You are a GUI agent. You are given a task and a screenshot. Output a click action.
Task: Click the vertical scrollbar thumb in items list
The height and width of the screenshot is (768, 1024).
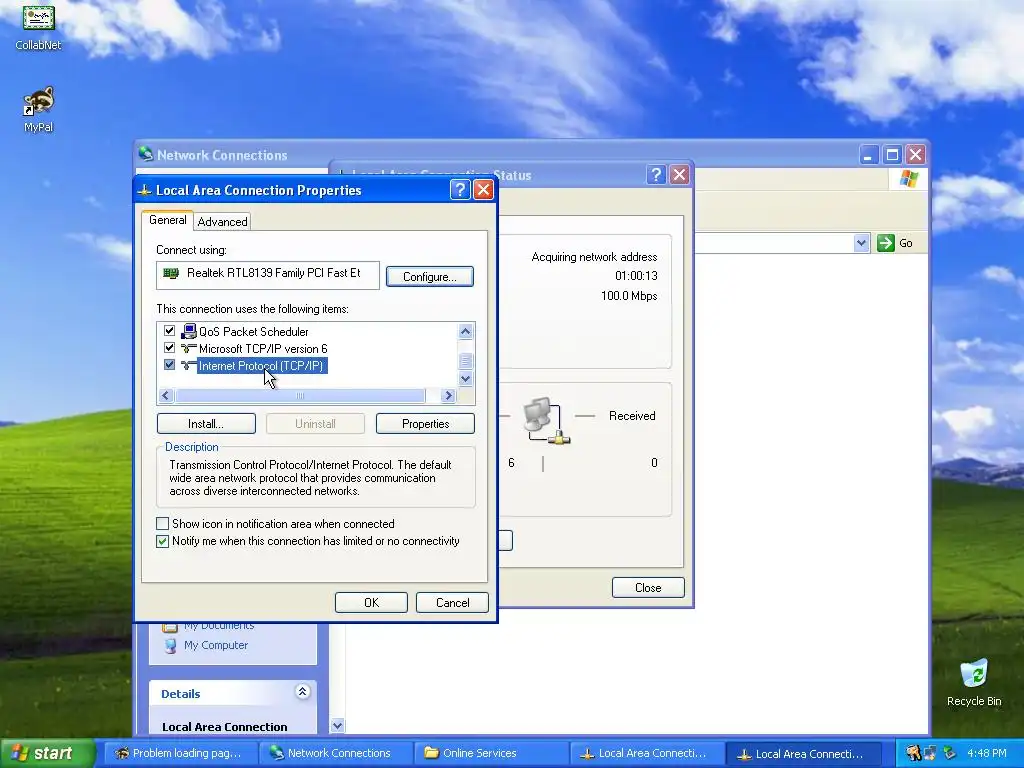[x=466, y=360]
